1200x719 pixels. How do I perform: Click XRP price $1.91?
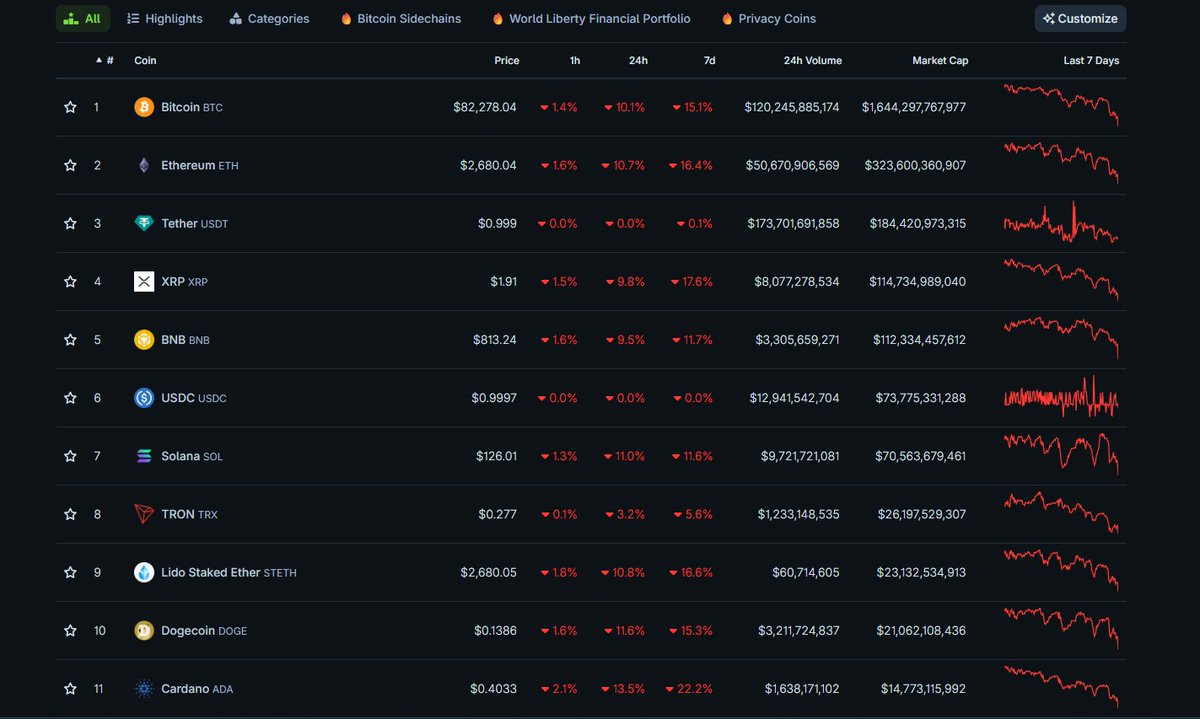click(503, 281)
